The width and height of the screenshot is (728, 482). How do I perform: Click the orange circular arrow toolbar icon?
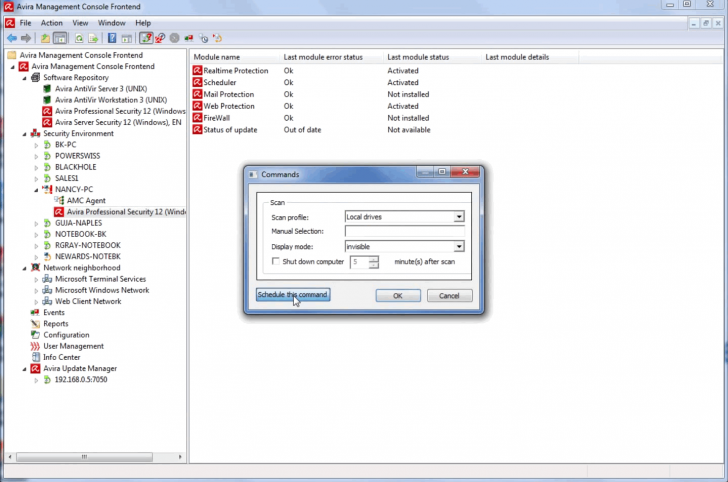tap(217, 38)
